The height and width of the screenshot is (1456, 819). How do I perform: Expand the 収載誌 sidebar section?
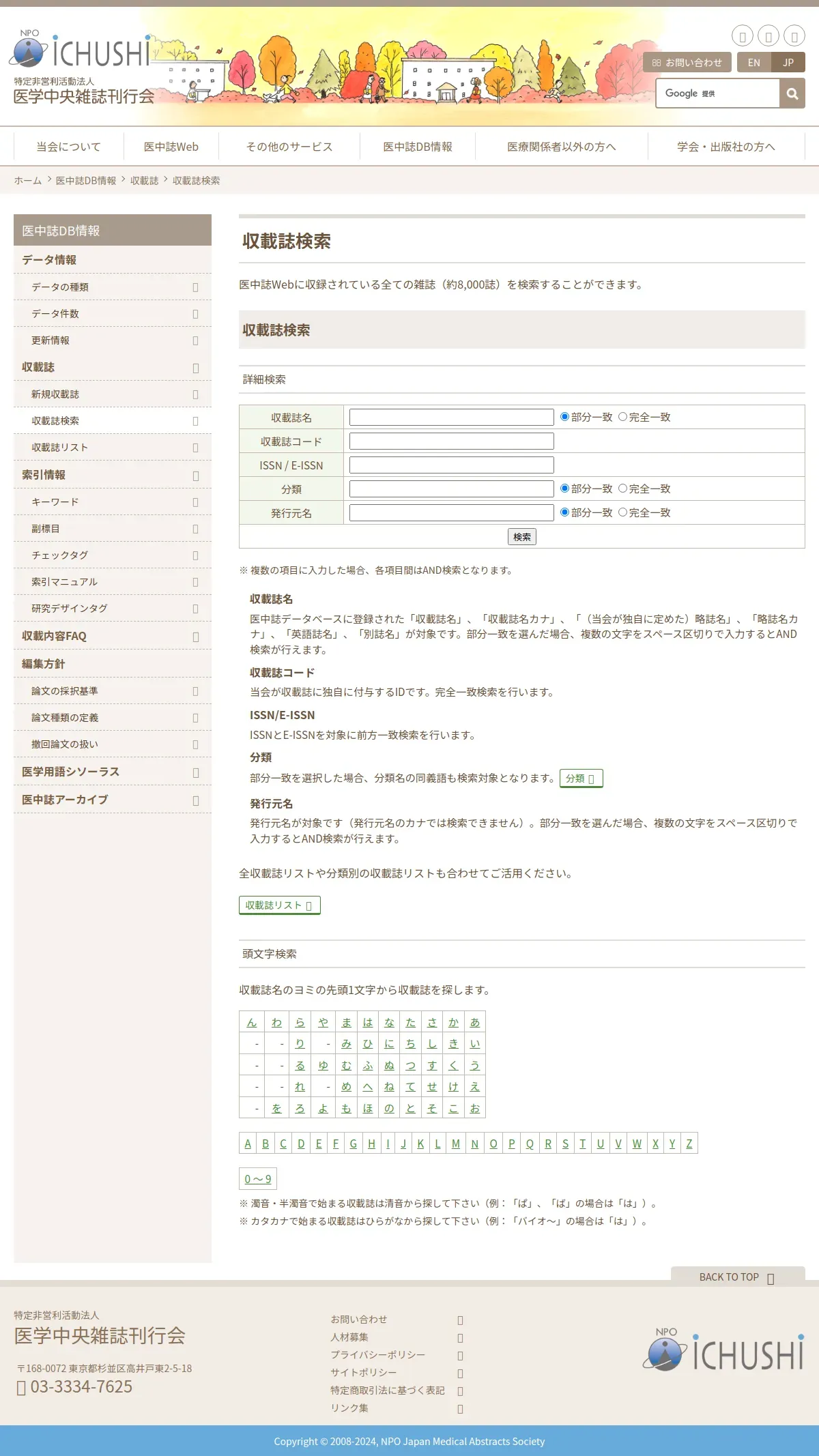click(x=195, y=368)
